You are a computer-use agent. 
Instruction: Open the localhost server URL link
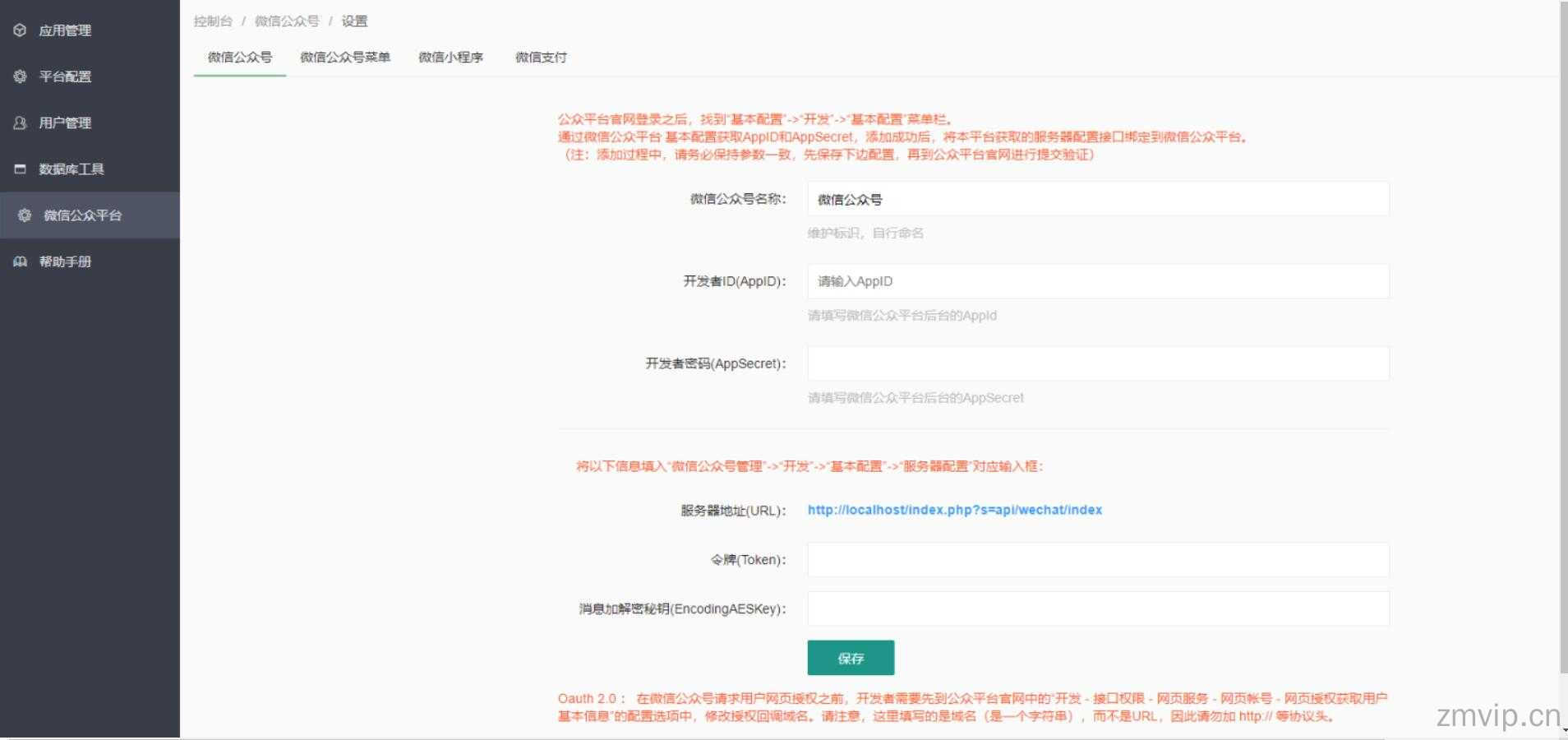click(x=955, y=510)
